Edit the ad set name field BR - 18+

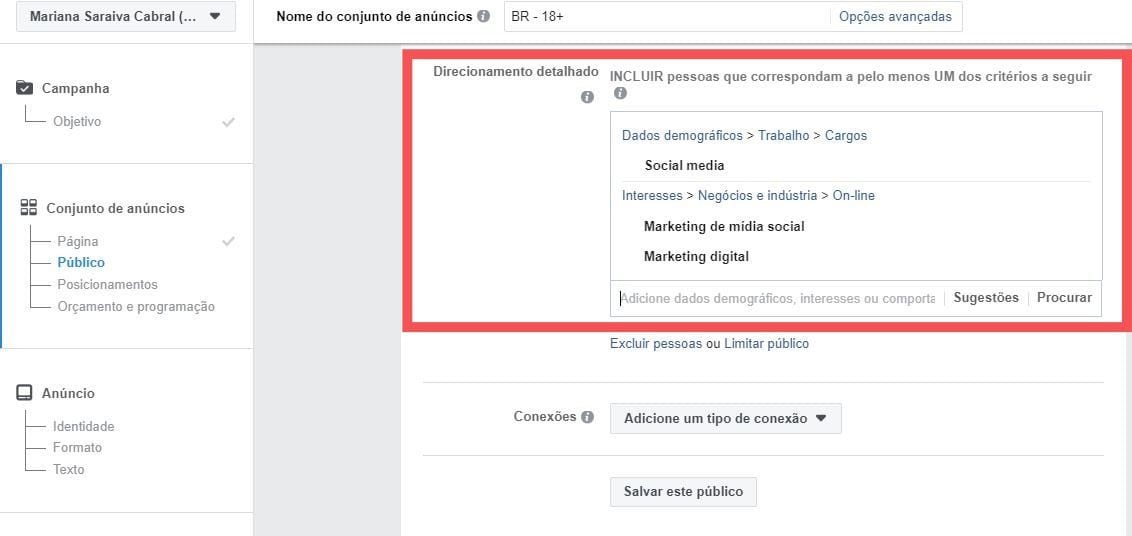(667, 17)
